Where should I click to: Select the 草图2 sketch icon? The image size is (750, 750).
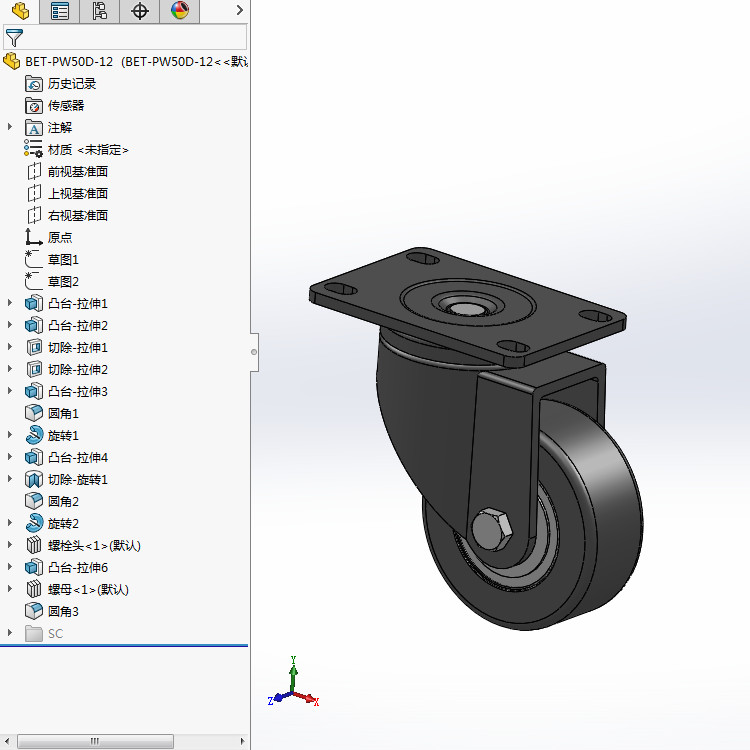pos(33,281)
